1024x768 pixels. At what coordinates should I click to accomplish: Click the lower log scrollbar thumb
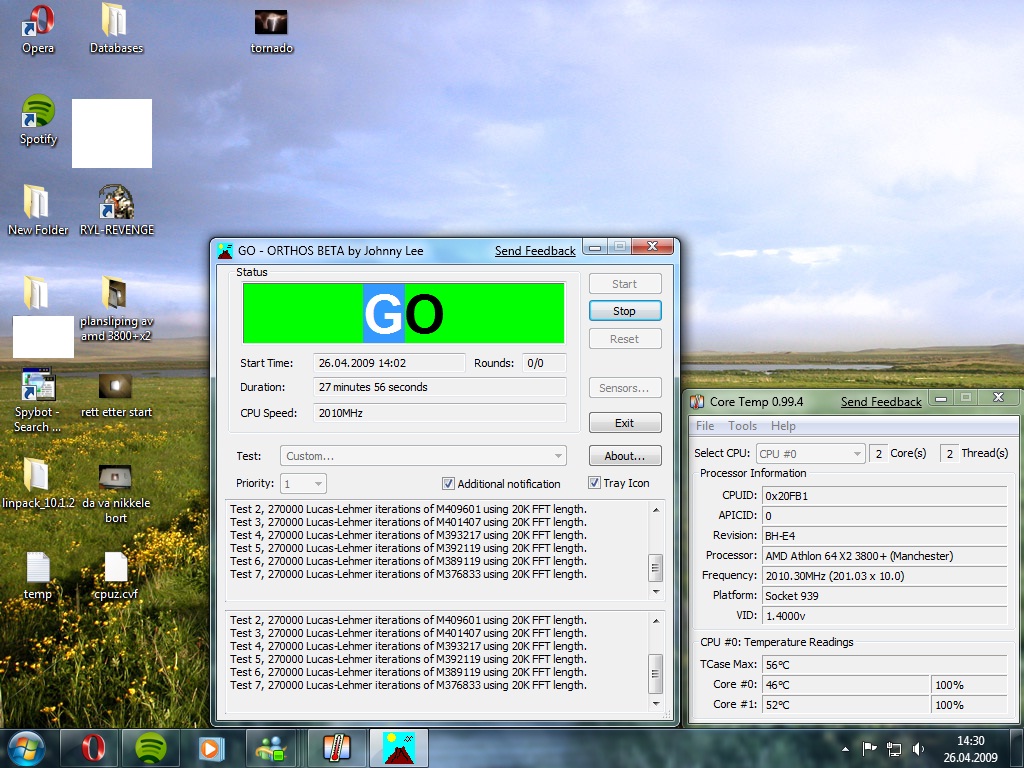tap(656, 673)
